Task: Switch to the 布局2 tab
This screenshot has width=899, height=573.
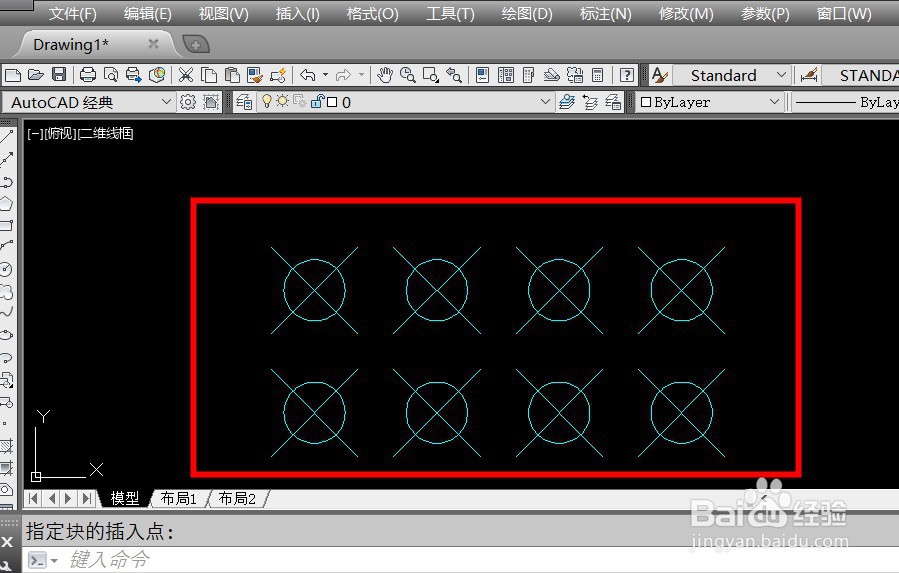Action: click(237, 498)
